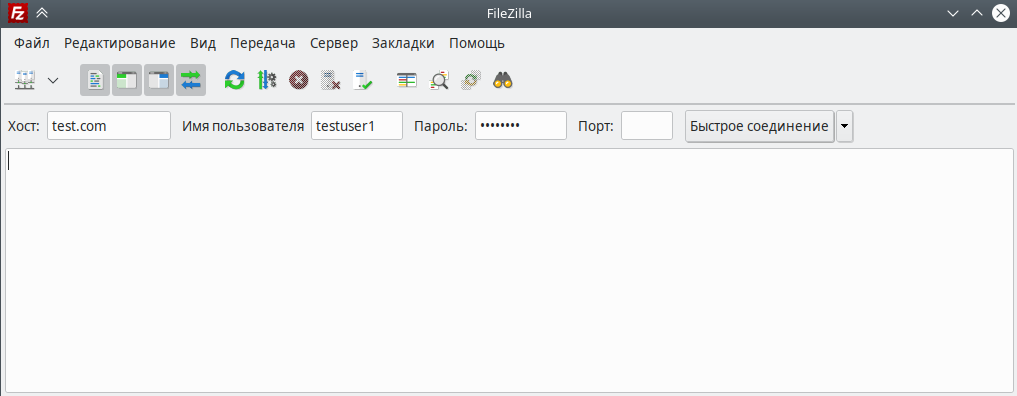Reconnect to the last server icon
Screen dimensions: 1017x396
click(x=362, y=80)
